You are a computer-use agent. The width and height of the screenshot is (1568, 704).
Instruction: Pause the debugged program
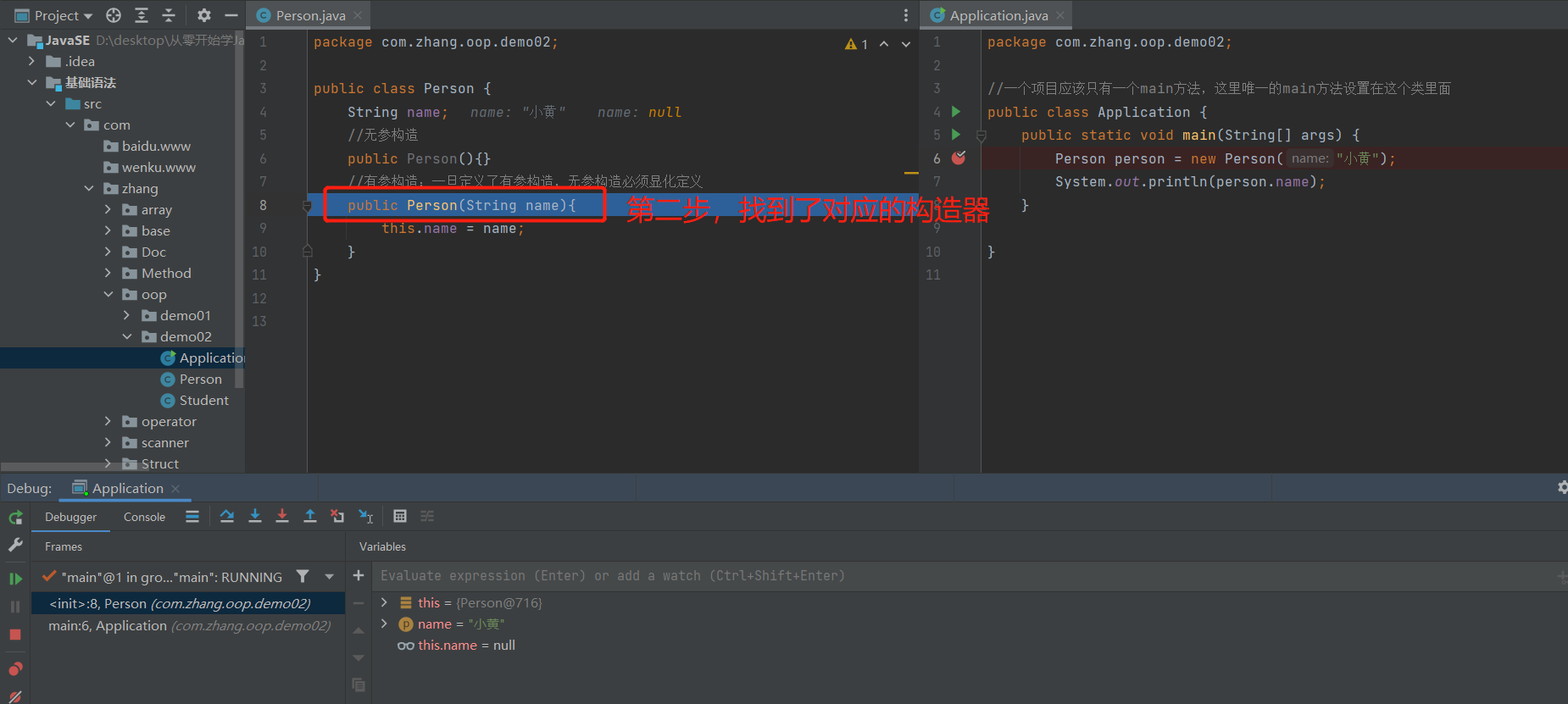click(15, 607)
